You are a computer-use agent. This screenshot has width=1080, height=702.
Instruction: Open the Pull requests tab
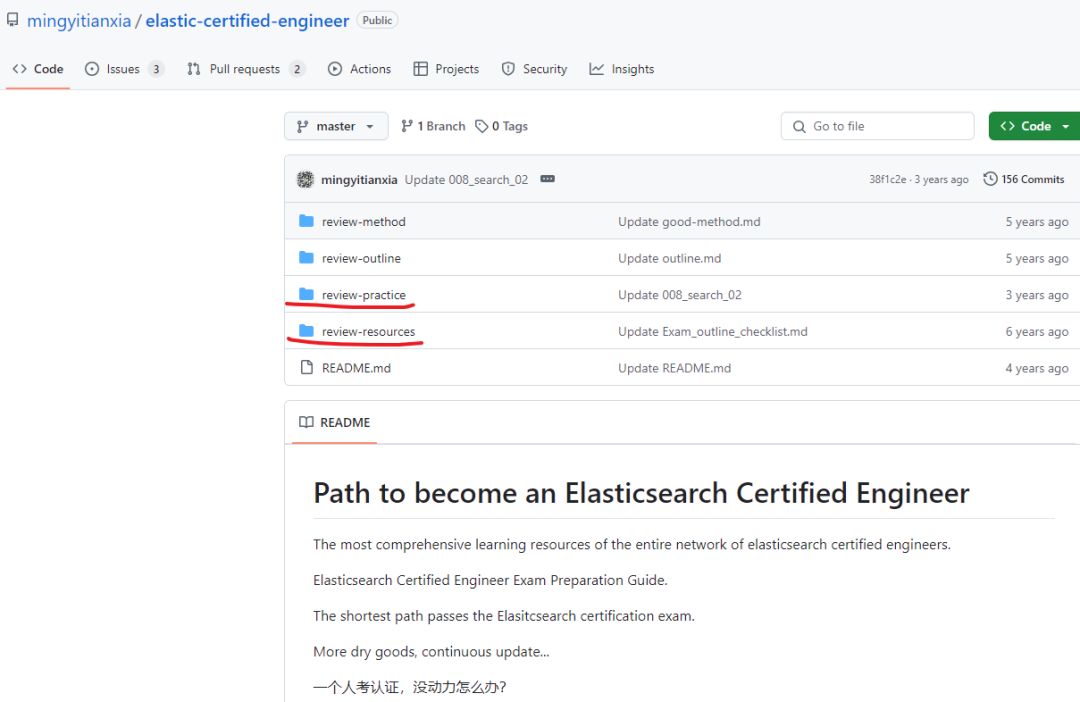coord(246,69)
